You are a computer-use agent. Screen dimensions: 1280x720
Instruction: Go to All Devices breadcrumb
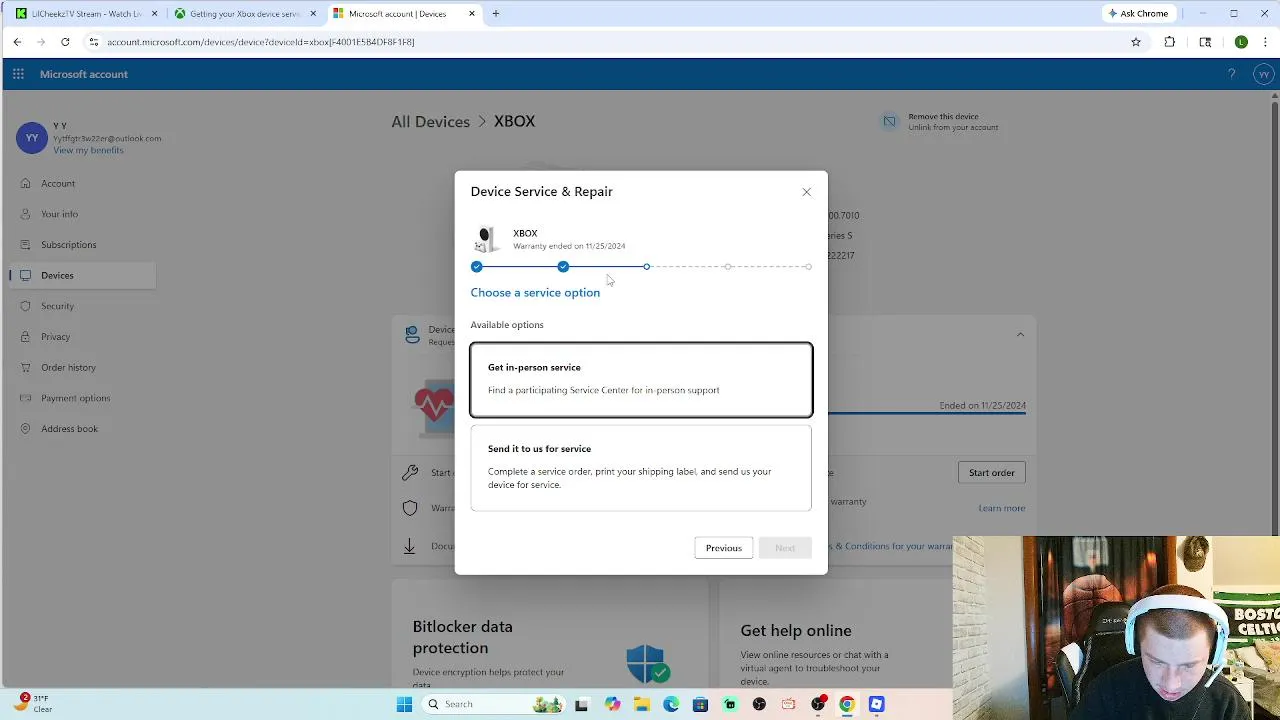click(x=430, y=121)
